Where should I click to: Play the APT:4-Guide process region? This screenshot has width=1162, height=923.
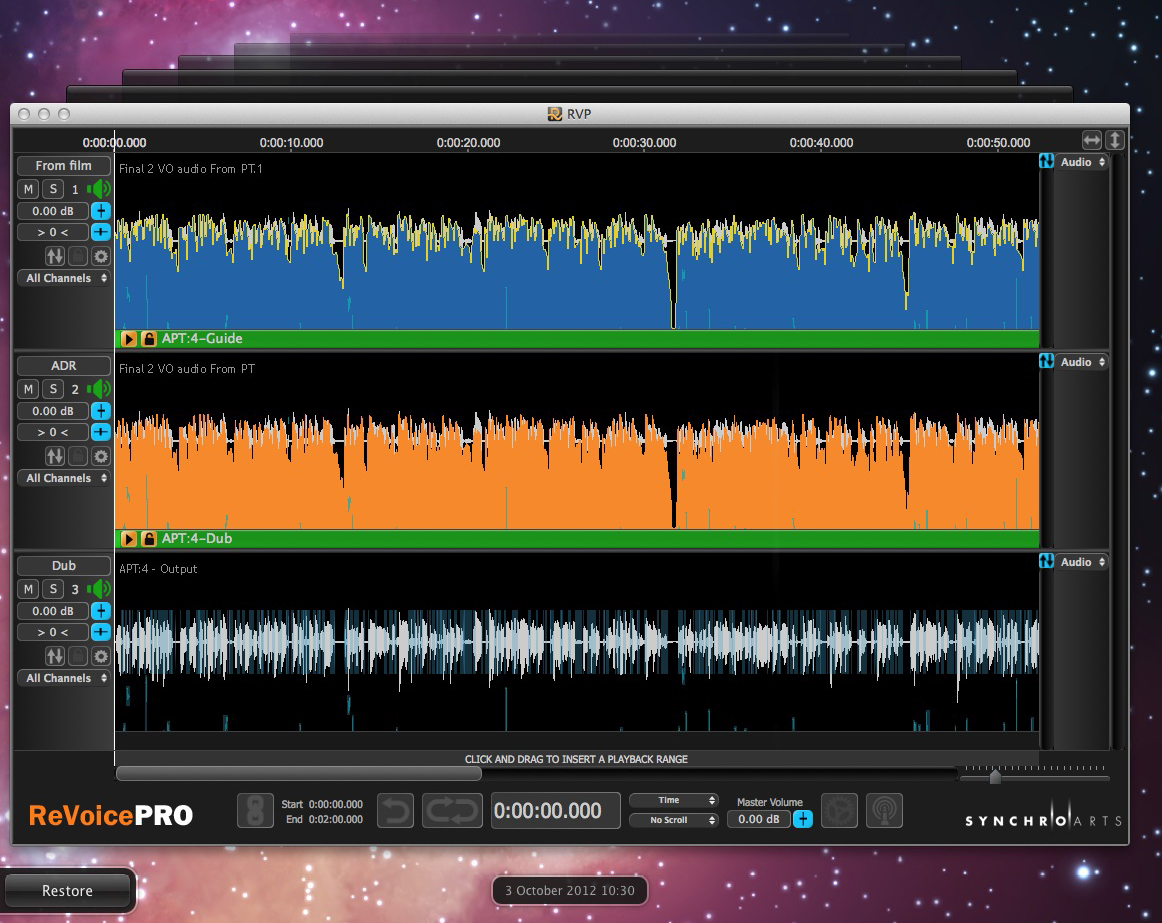click(x=129, y=339)
